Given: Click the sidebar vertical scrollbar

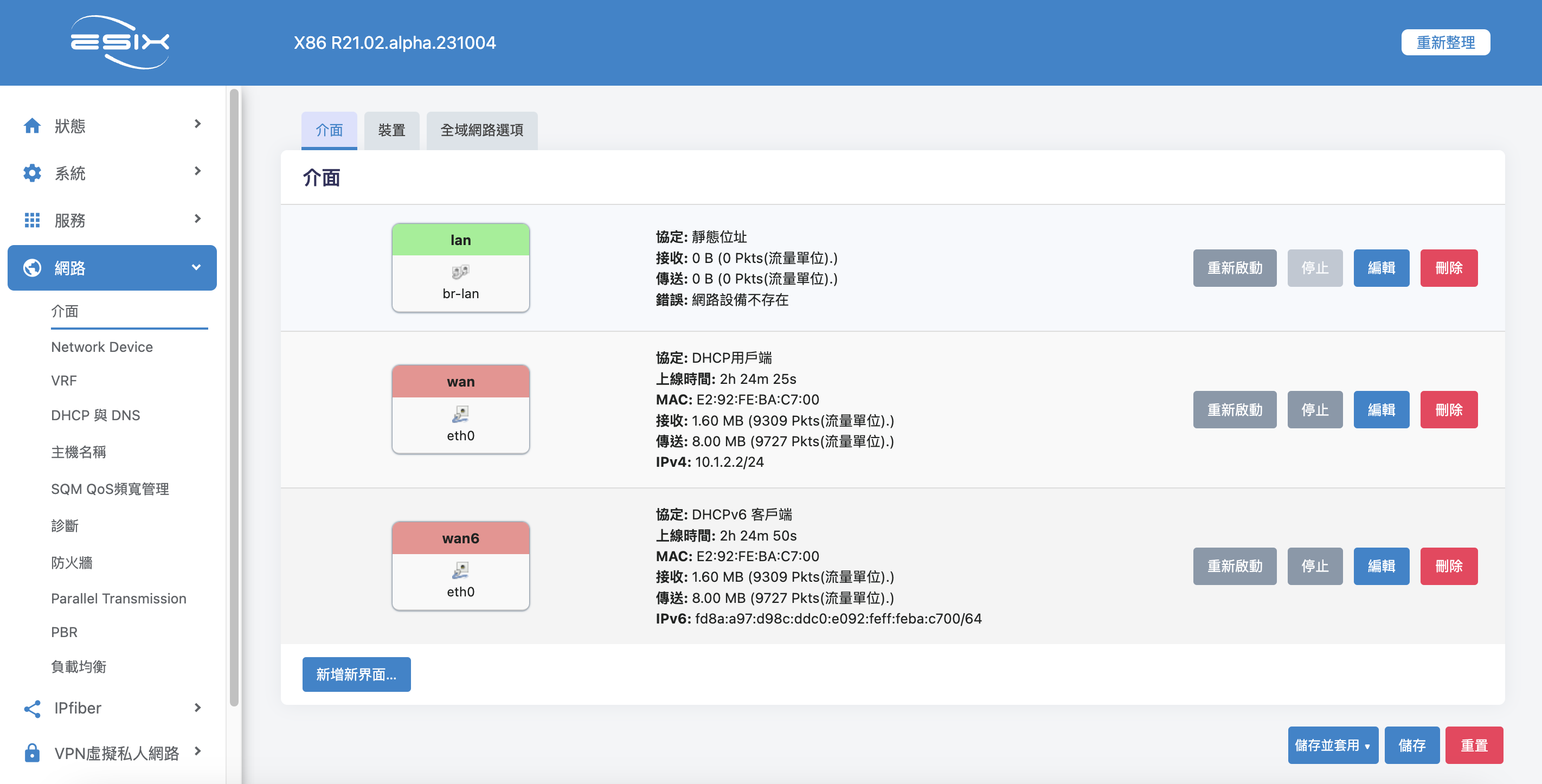Looking at the screenshot, I should [234, 398].
